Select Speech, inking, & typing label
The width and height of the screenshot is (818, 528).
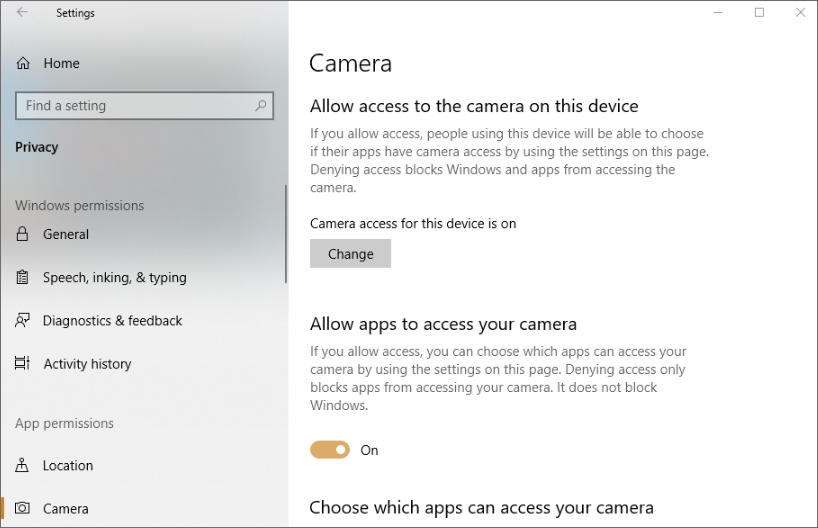pos(114,277)
